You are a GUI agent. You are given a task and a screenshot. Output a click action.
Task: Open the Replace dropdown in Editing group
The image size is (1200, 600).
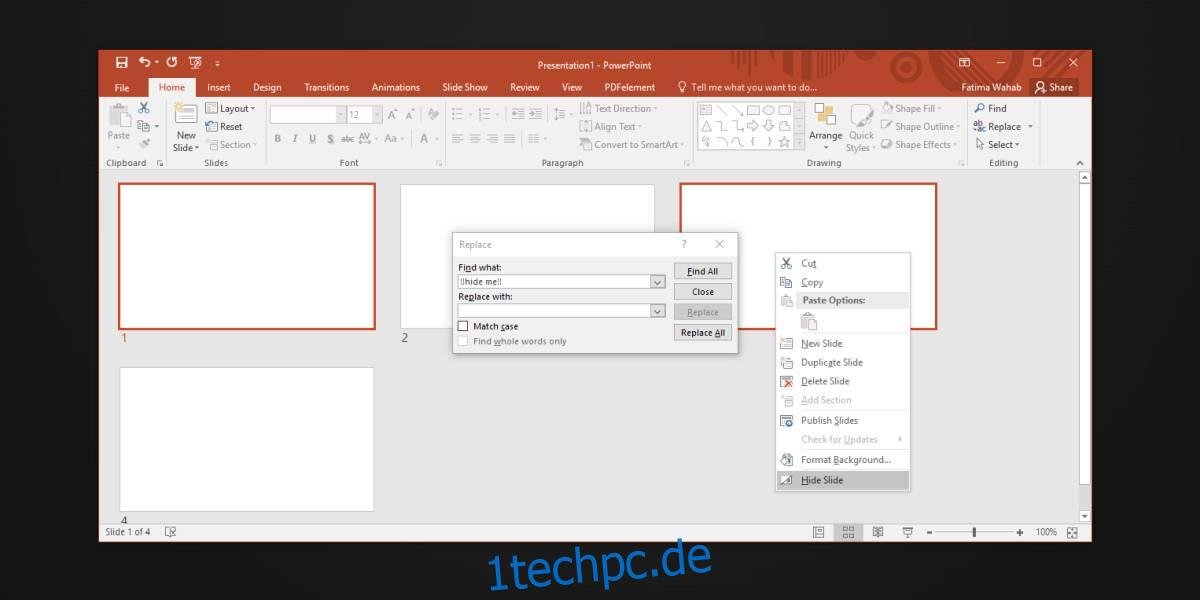coord(1030,127)
